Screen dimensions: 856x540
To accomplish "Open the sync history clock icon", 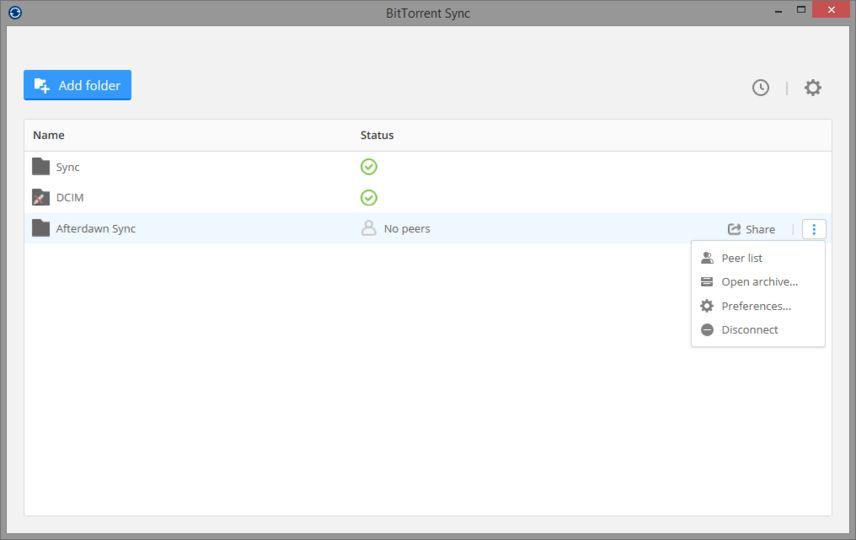I will 760,87.
